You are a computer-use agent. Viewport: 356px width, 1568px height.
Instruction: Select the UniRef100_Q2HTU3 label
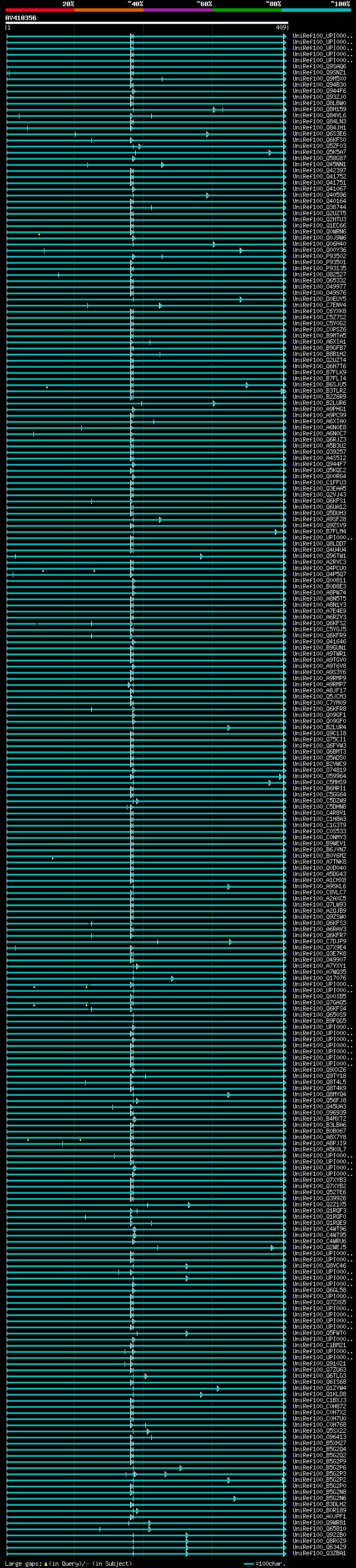[319, 220]
